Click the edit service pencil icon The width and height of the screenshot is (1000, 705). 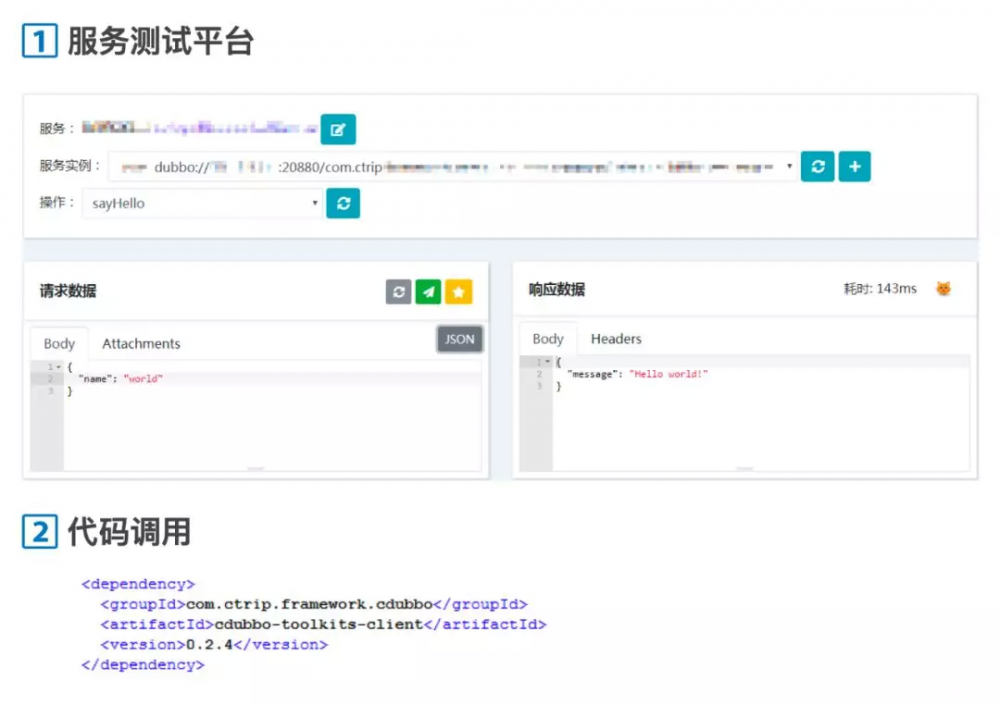click(338, 128)
